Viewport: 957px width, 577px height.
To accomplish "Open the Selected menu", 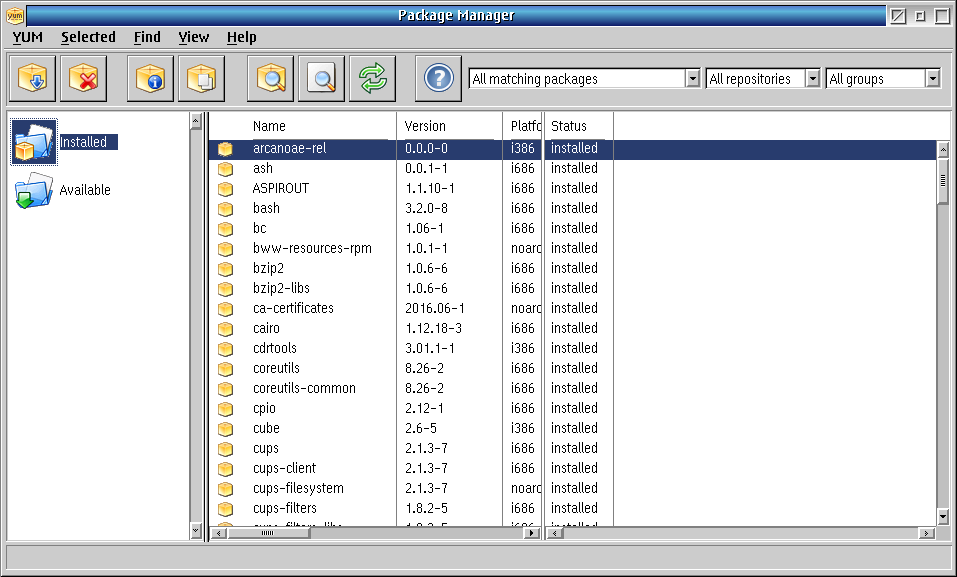I will 88,37.
